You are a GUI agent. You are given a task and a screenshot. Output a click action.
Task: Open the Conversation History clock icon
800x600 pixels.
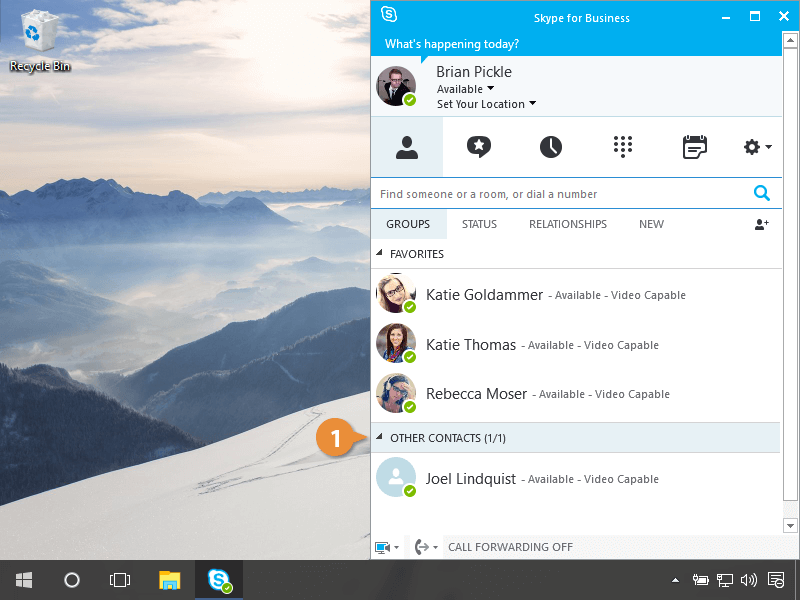click(x=551, y=147)
